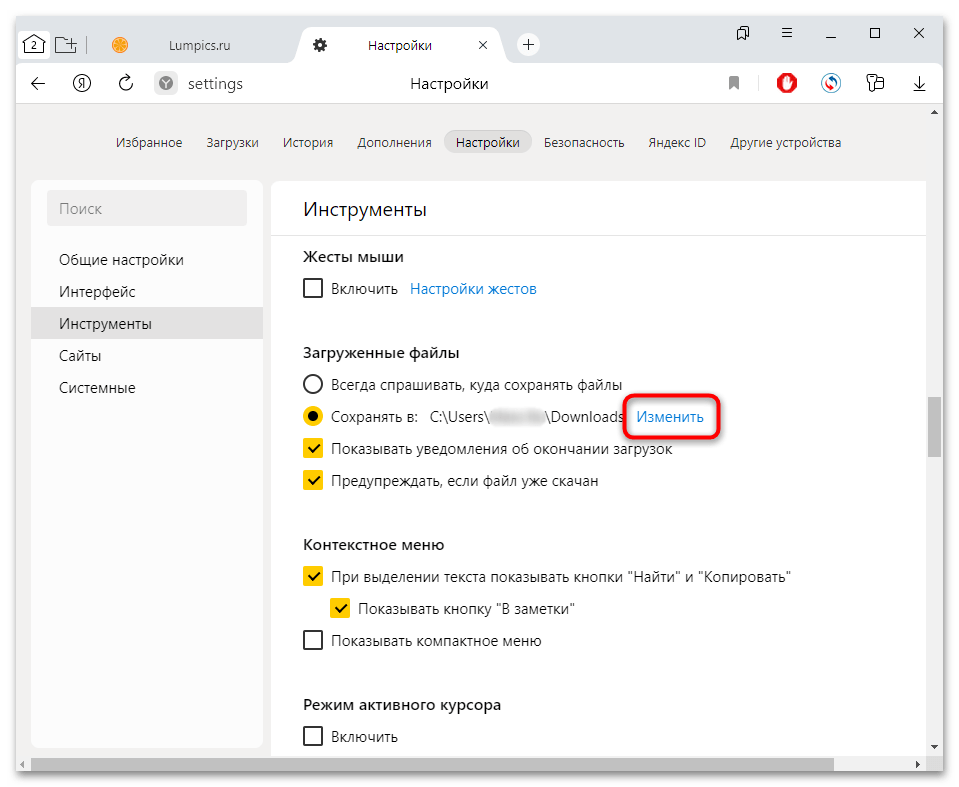Open the browser hamburger menu

coord(786,34)
